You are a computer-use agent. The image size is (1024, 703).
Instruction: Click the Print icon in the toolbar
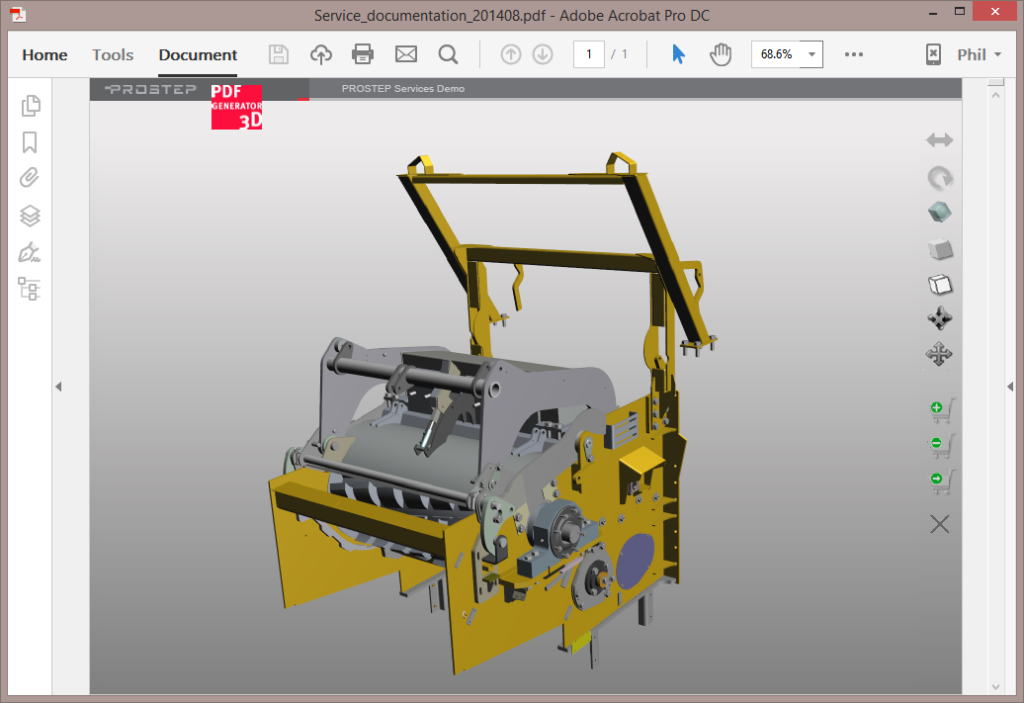[x=363, y=54]
